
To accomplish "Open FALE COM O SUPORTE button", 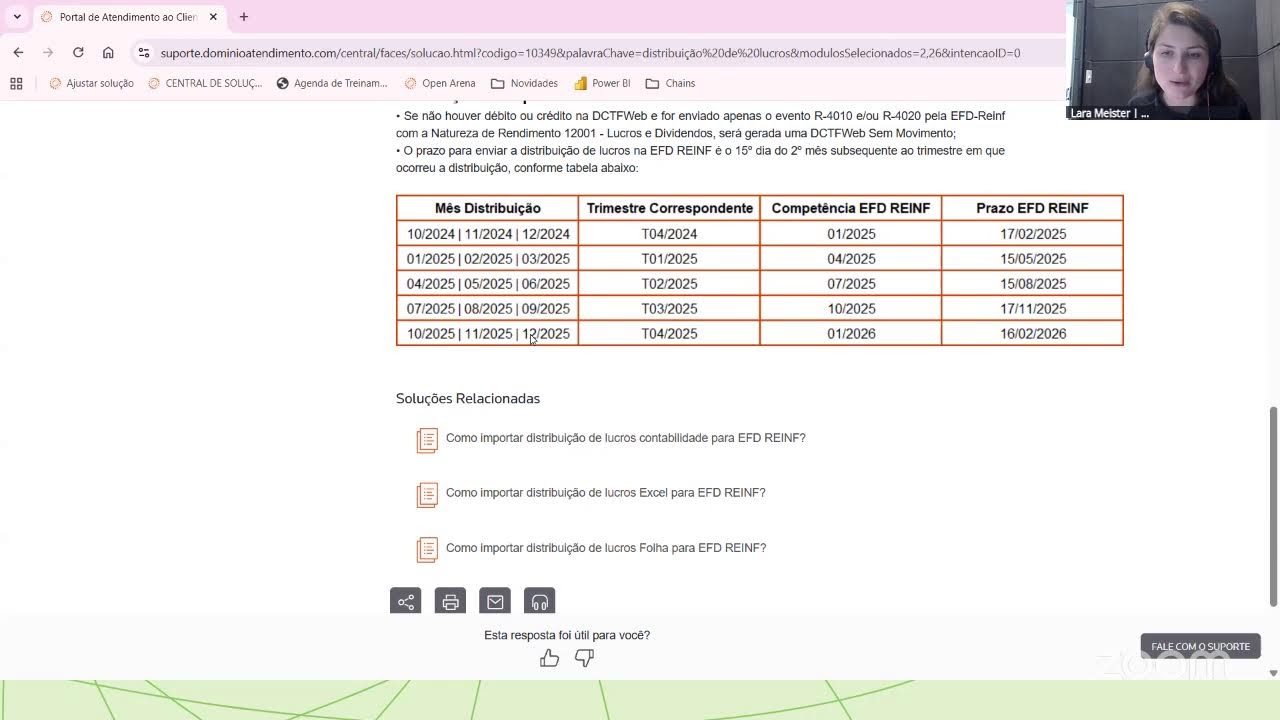I will (1200, 646).
